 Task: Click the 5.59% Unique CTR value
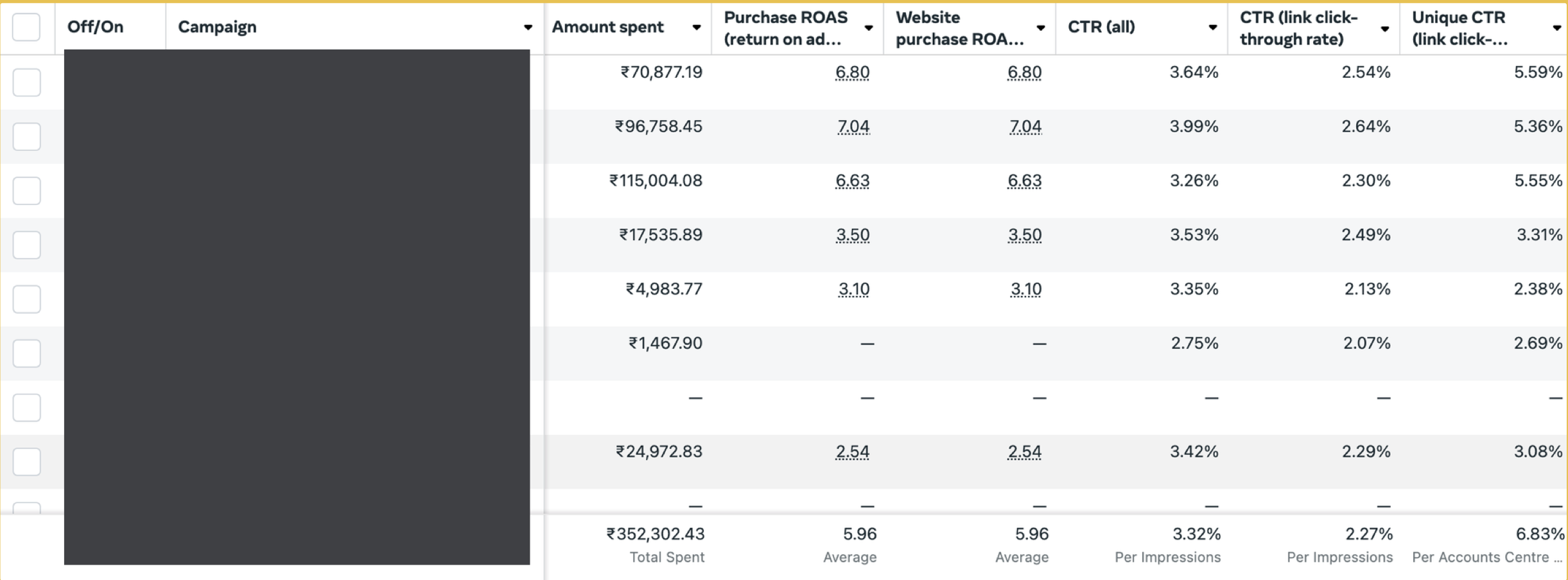coord(1538,72)
